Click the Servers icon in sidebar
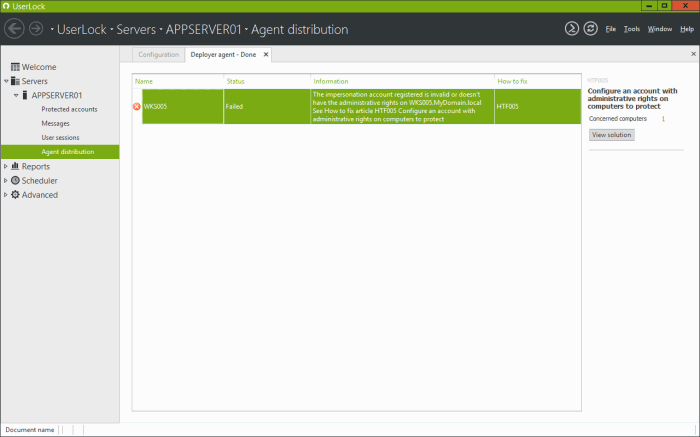This screenshot has width=700, height=437. coord(15,81)
